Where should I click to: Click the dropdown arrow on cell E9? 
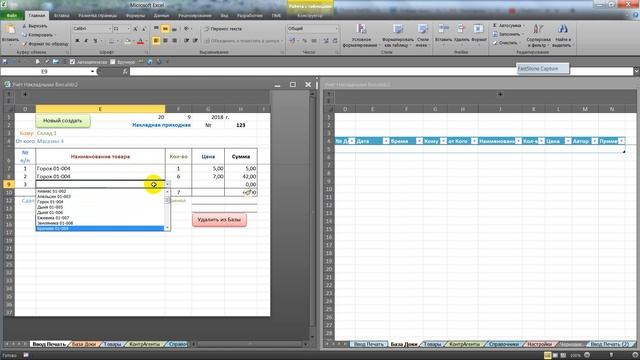pos(167,184)
